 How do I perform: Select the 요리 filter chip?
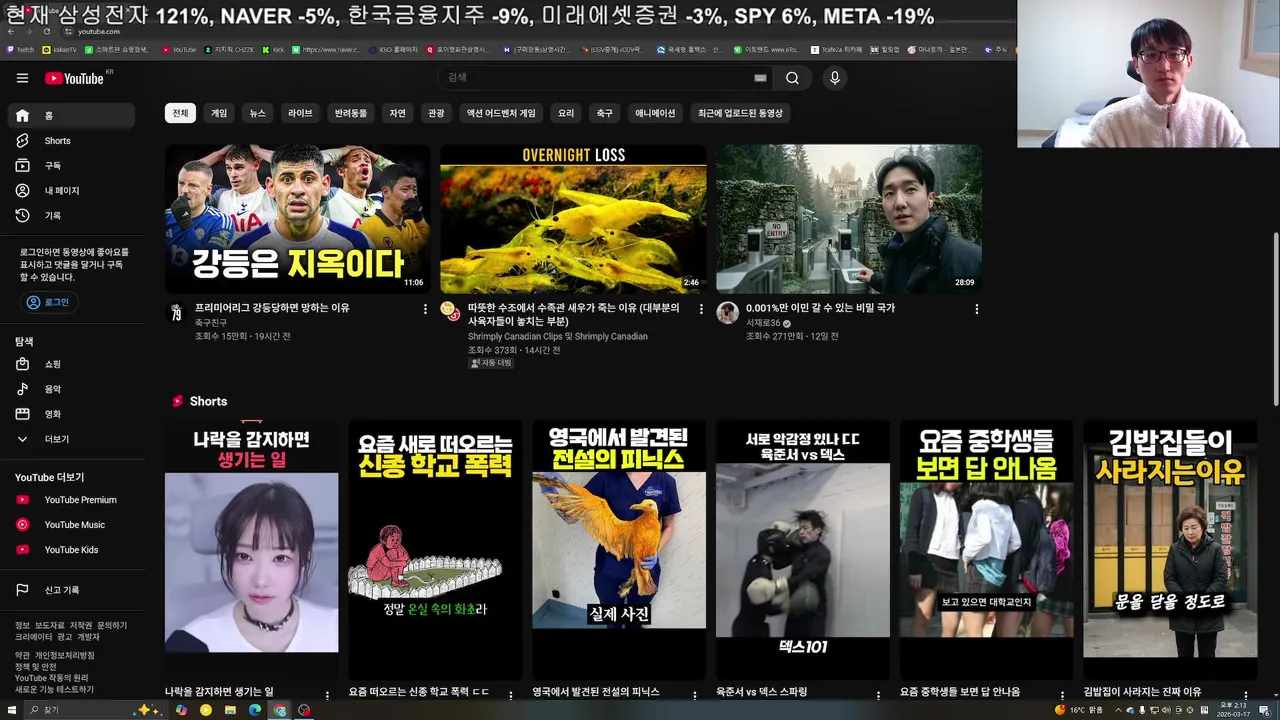[566, 113]
